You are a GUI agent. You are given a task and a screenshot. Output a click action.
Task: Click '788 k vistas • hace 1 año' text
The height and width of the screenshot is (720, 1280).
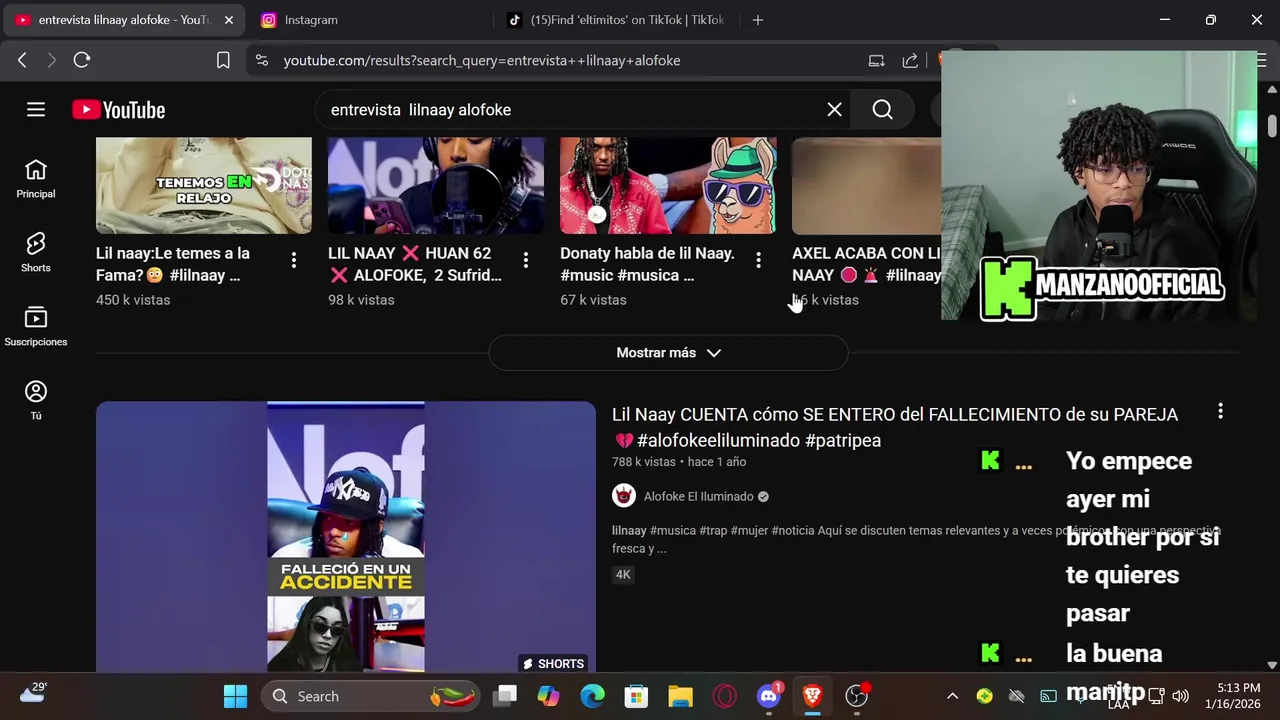tap(679, 462)
